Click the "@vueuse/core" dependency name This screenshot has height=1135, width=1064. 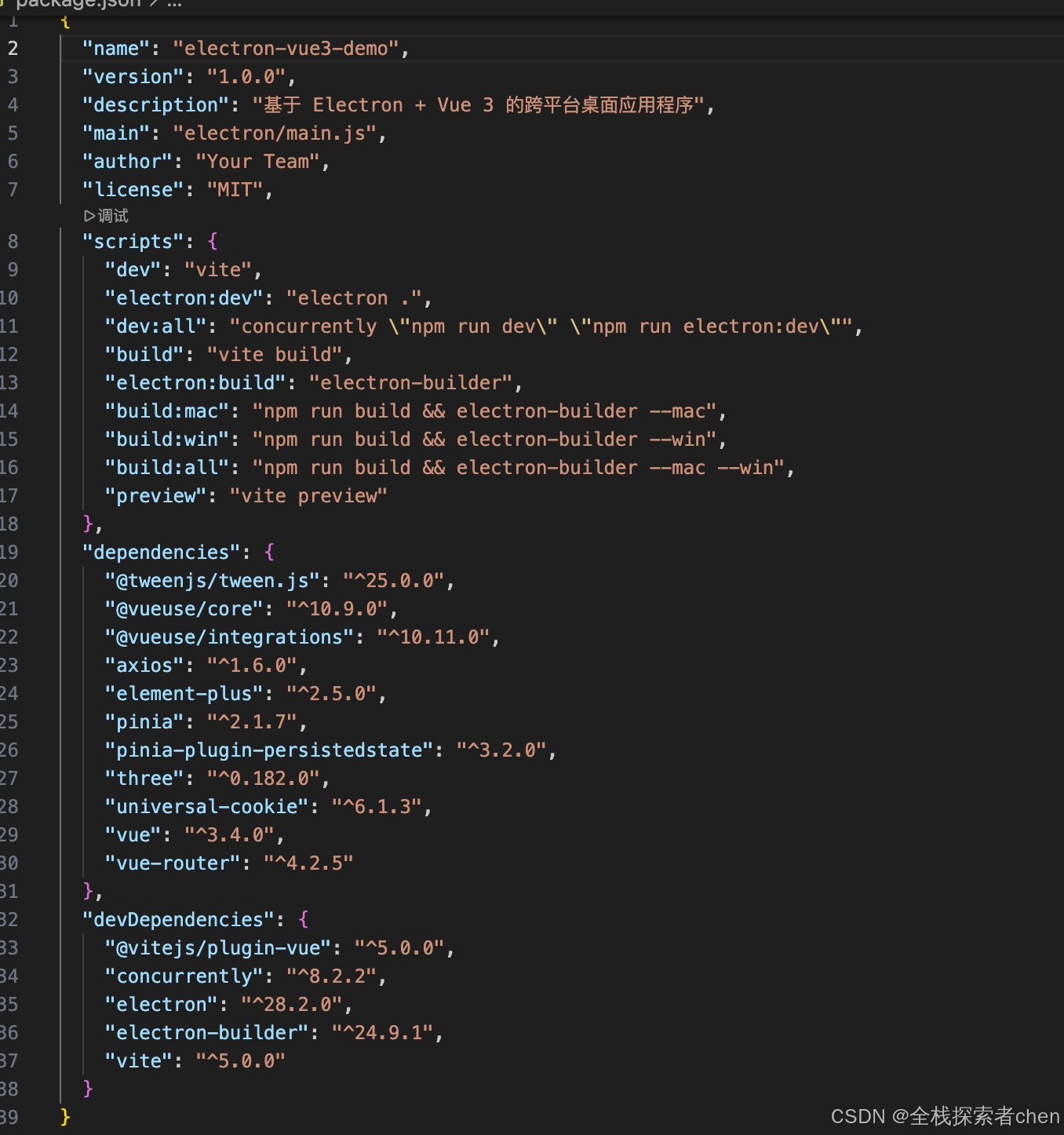(x=184, y=609)
